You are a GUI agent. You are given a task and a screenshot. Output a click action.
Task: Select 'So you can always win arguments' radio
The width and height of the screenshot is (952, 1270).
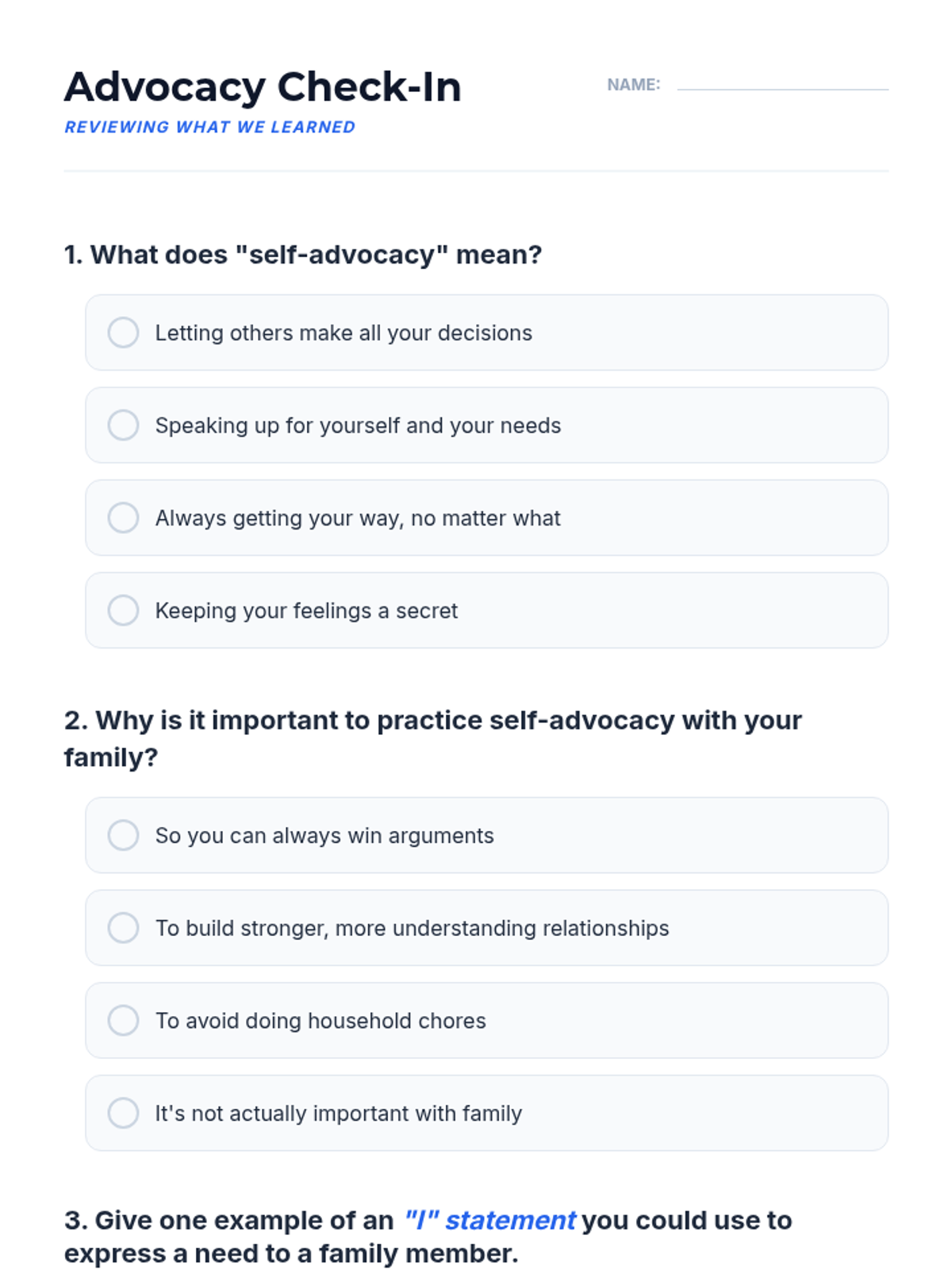pos(123,835)
